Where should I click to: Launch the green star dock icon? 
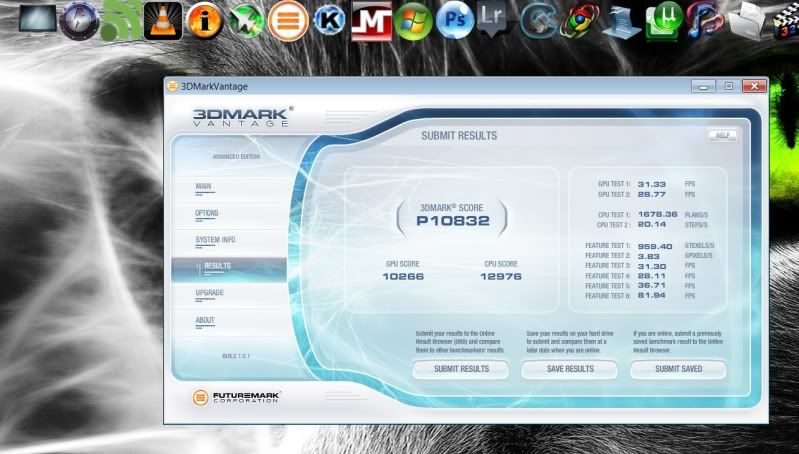click(x=247, y=21)
